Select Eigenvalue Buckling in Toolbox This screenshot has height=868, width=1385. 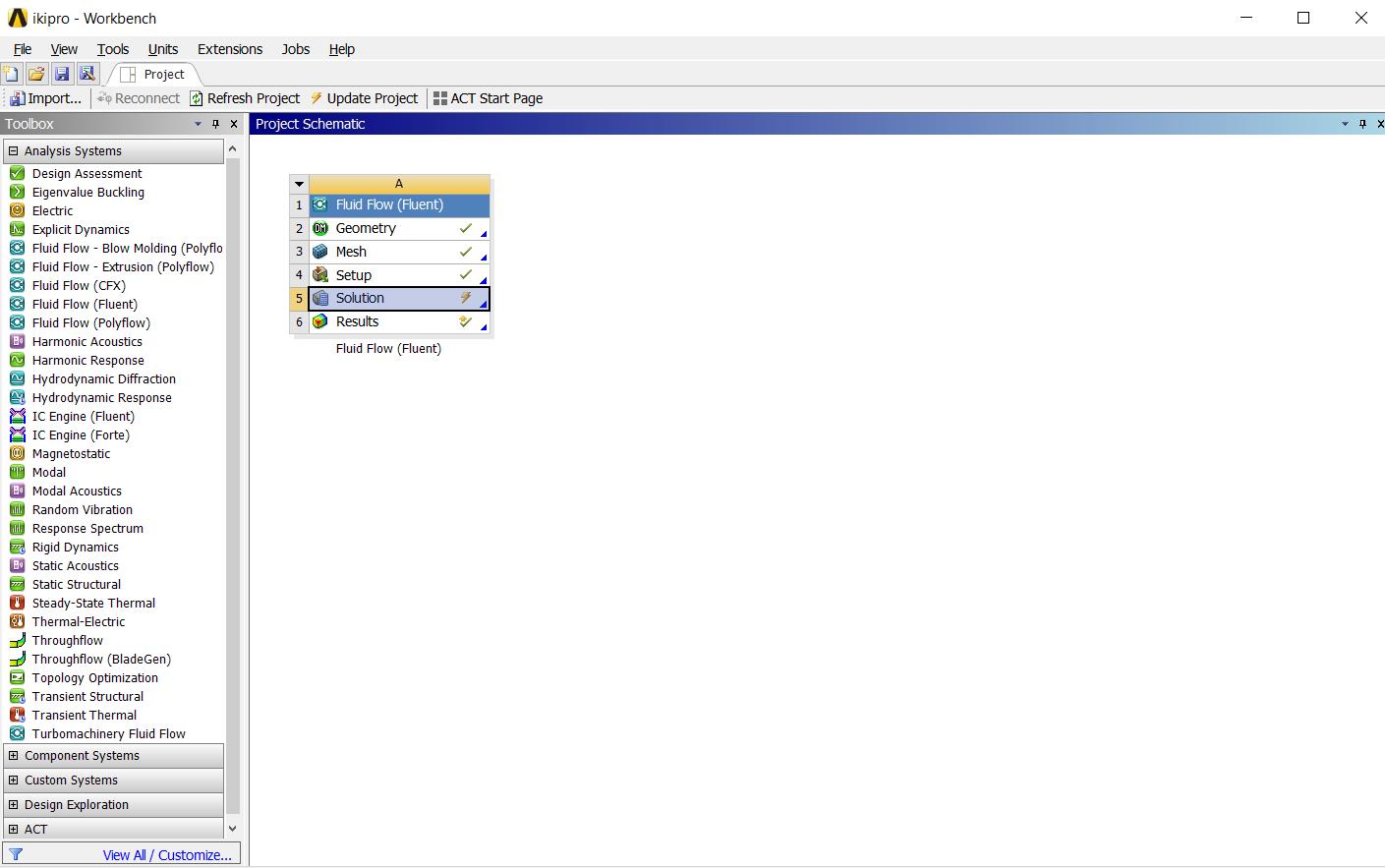click(x=88, y=193)
